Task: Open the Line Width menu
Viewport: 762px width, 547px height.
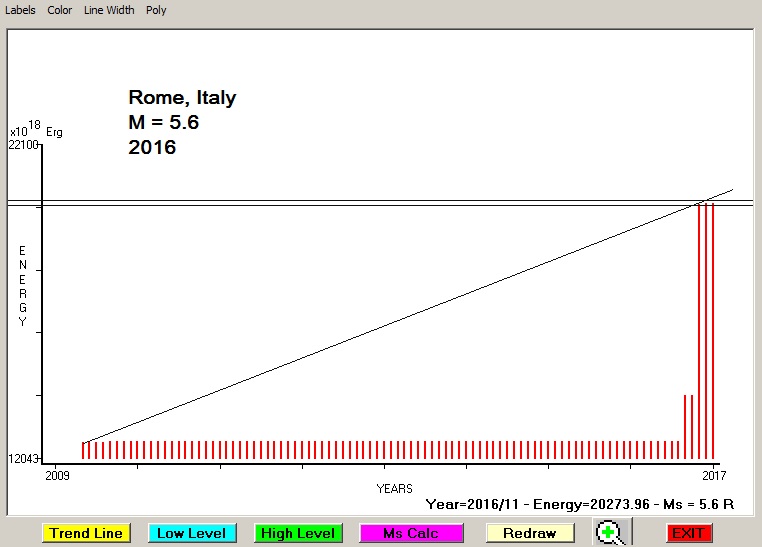Action: (x=109, y=10)
